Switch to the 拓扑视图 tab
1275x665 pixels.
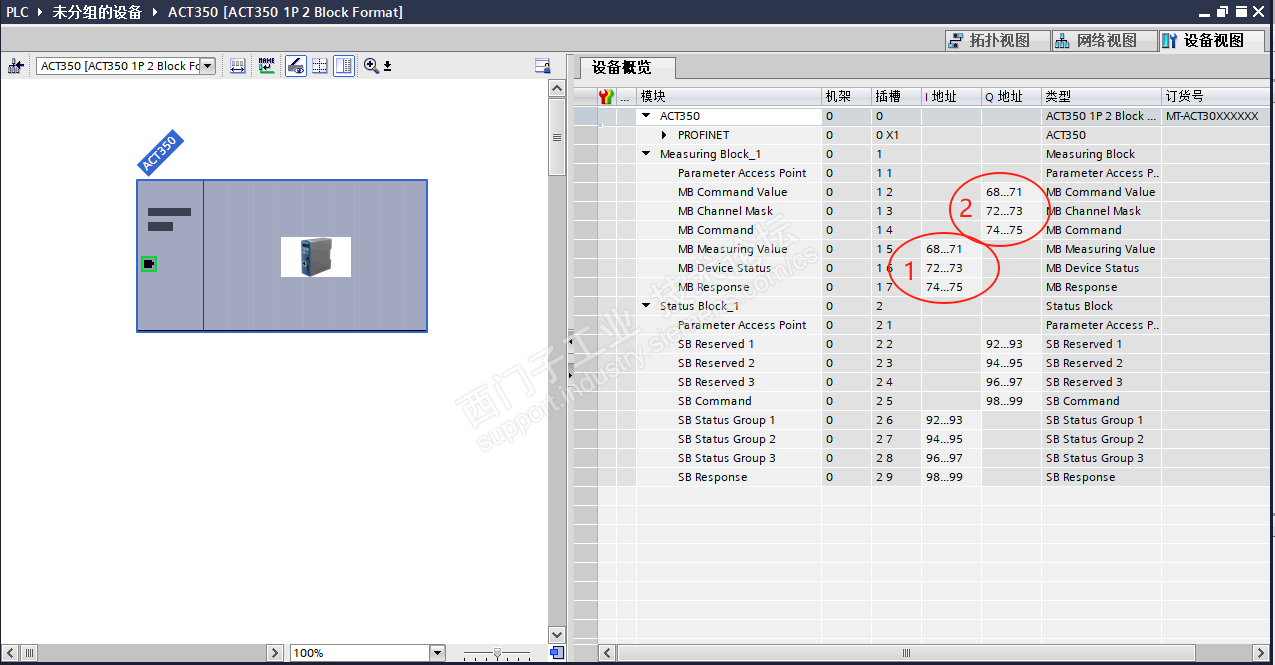[x=998, y=41]
